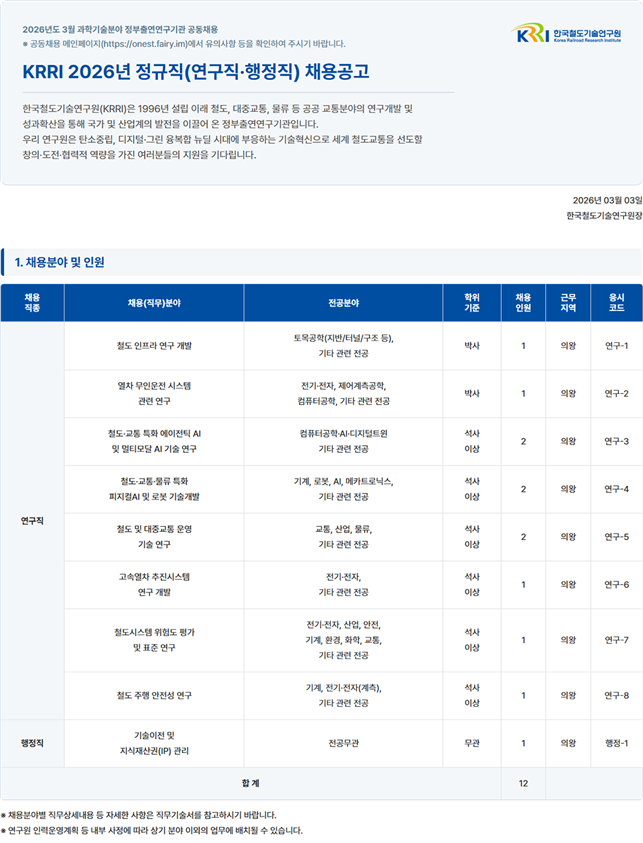The height and width of the screenshot is (843, 643).
Task: Click the application code '연구-1'
Action: tap(616, 346)
